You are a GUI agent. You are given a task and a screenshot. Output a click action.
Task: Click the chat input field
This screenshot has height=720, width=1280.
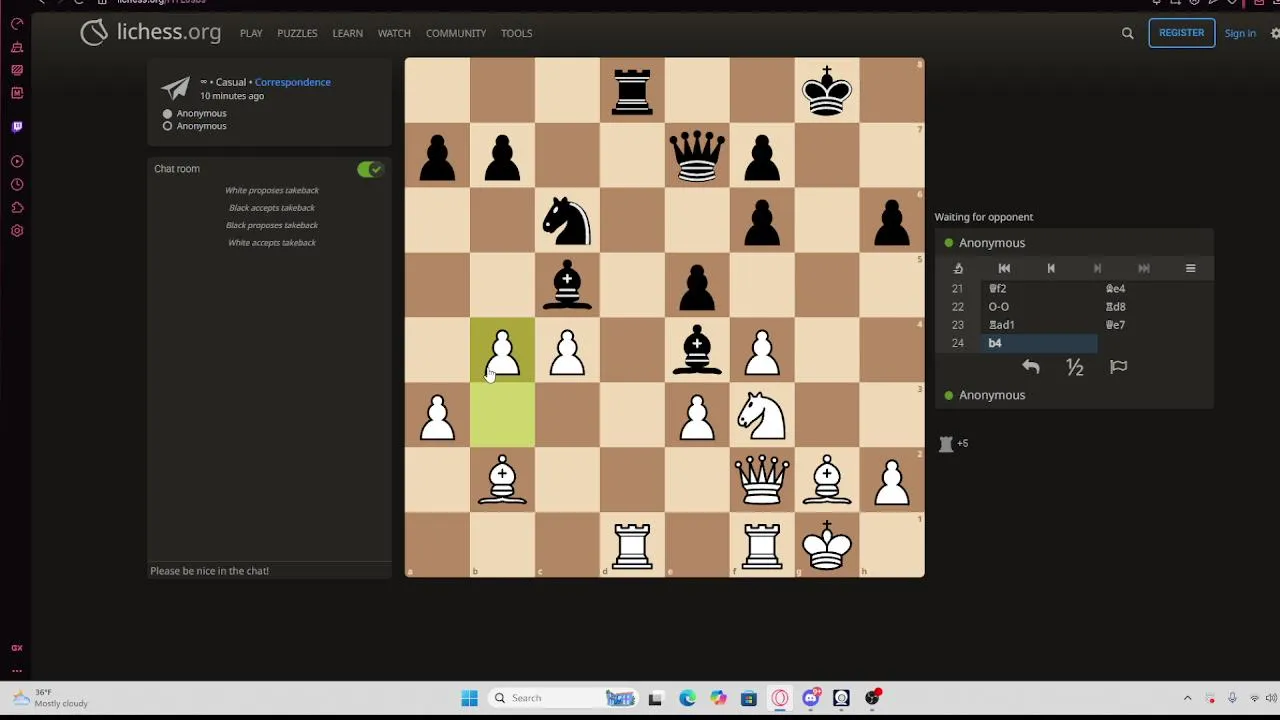[270, 571]
